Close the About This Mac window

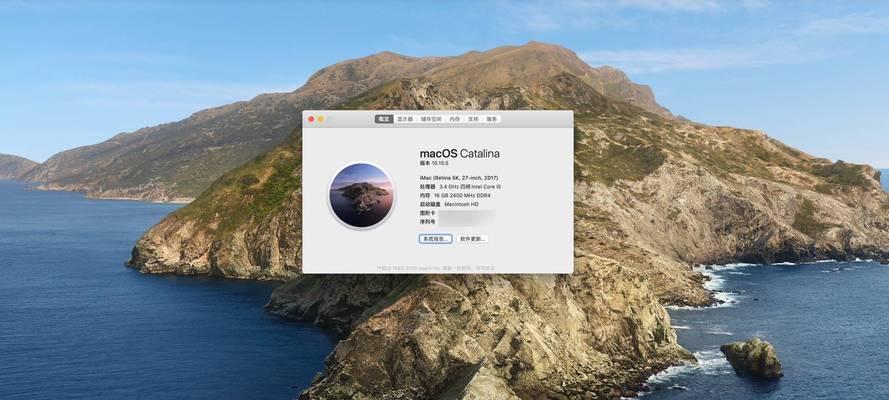(x=311, y=119)
